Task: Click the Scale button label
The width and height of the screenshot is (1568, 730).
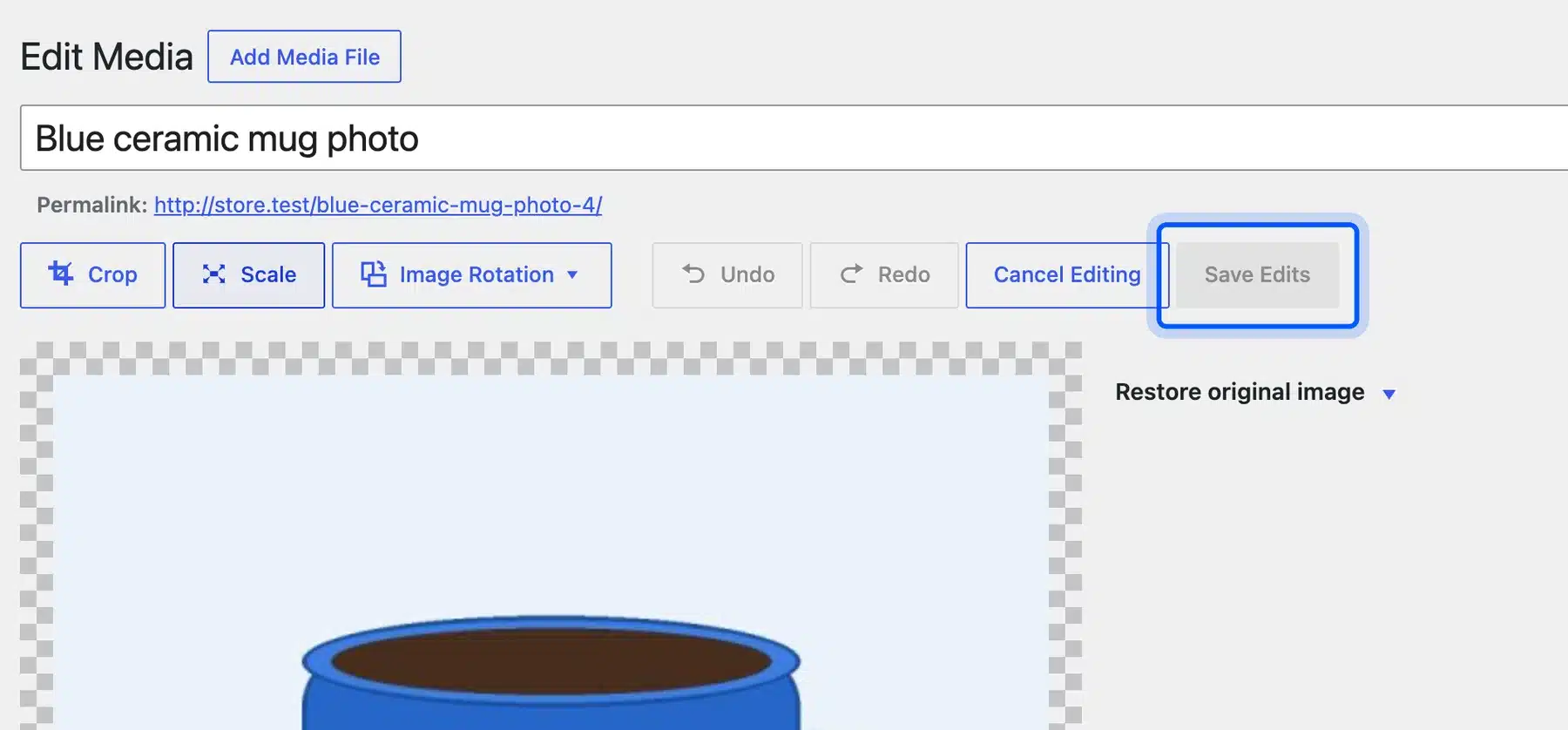Action: pos(268,274)
